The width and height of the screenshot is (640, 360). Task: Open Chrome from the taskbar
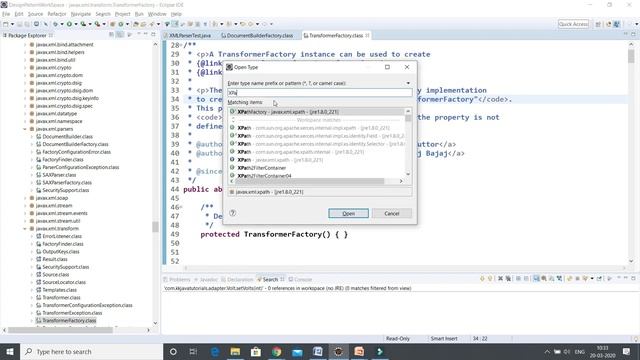(x=276, y=351)
